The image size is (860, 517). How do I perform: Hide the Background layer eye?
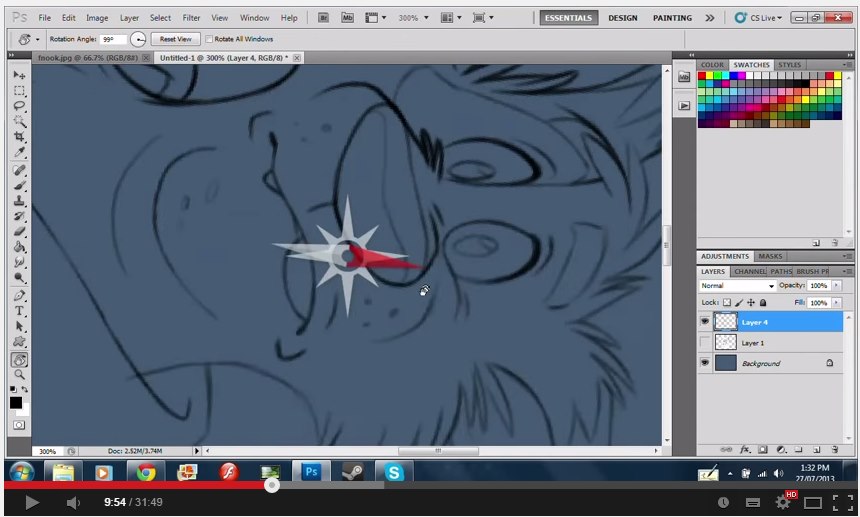[705, 363]
